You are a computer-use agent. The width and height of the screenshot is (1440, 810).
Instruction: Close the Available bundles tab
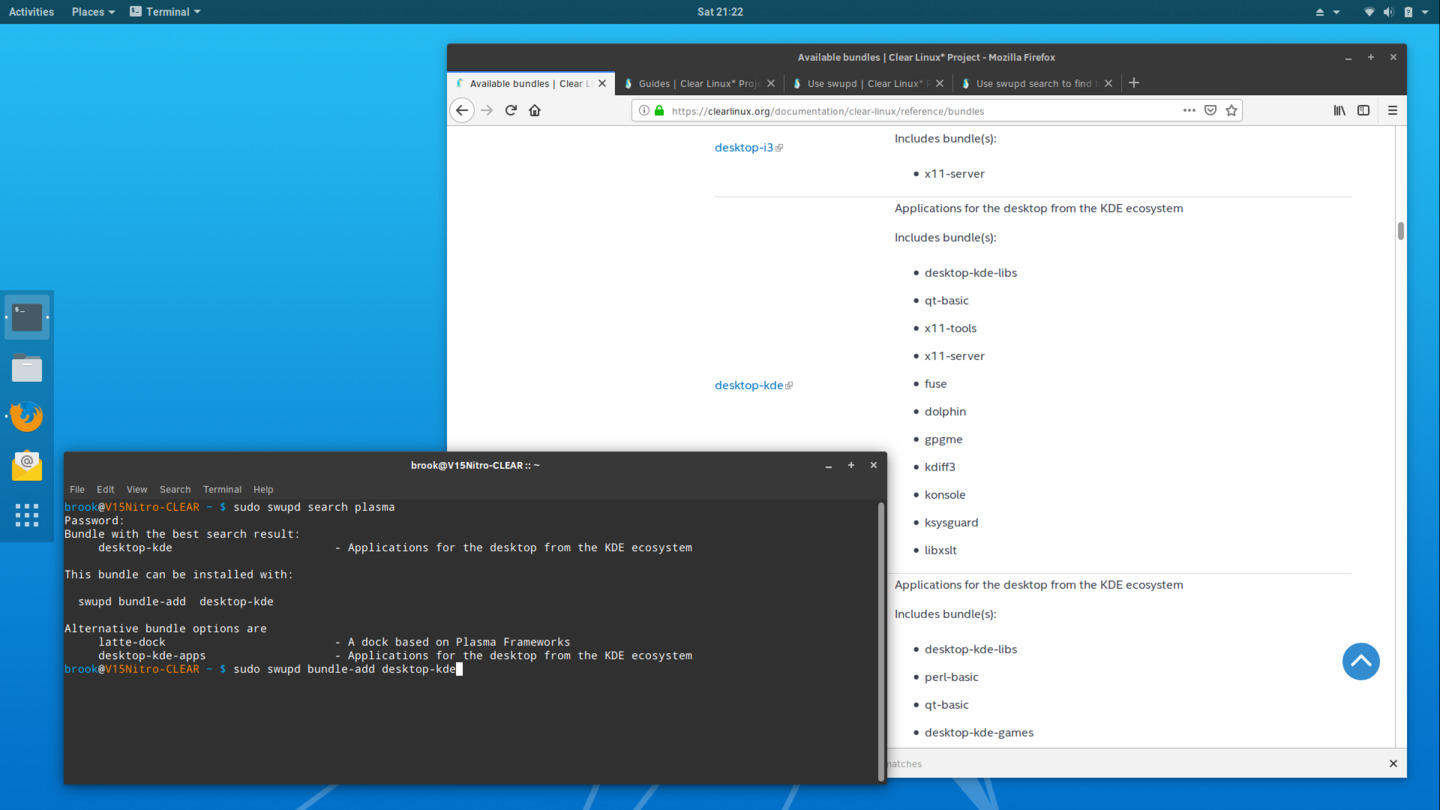(602, 84)
